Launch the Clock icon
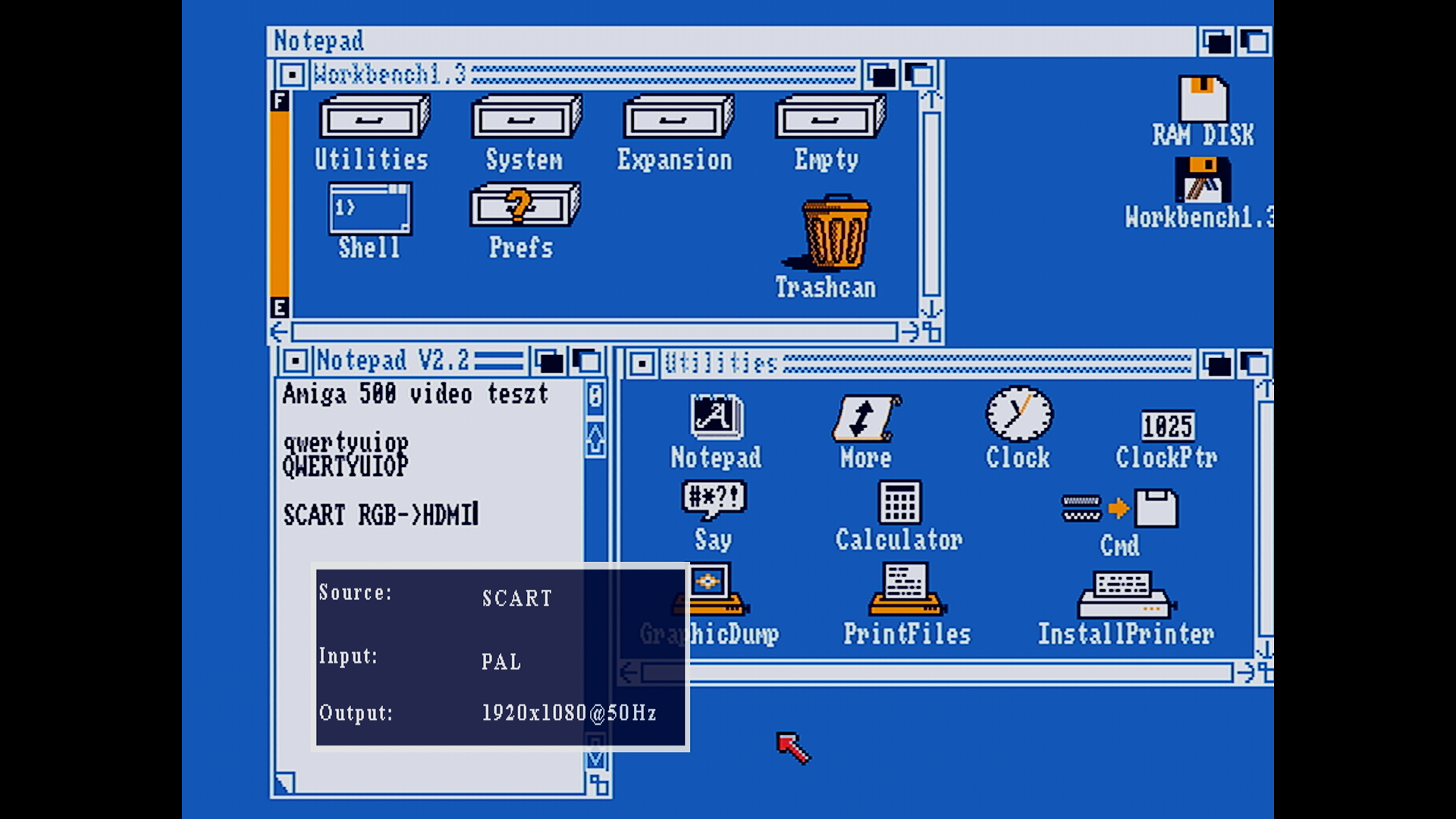The image size is (1456, 819). pyautogui.click(x=1019, y=414)
